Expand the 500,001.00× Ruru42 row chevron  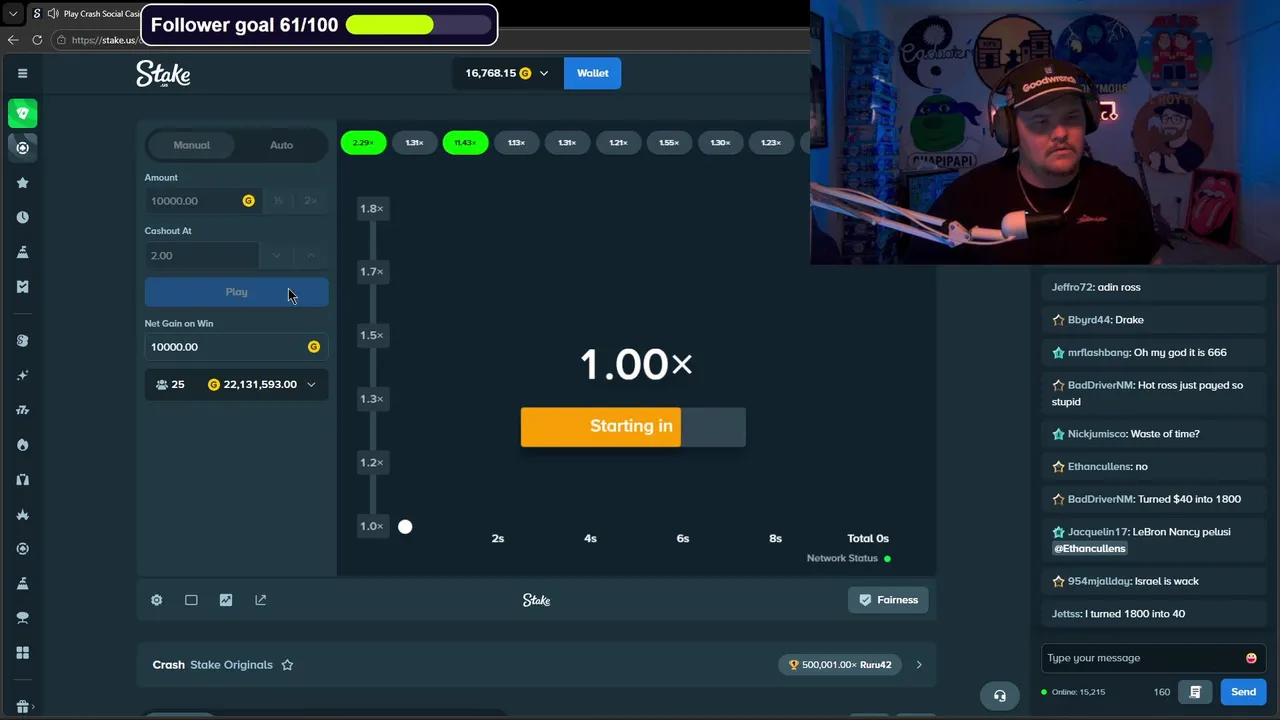coord(919,665)
